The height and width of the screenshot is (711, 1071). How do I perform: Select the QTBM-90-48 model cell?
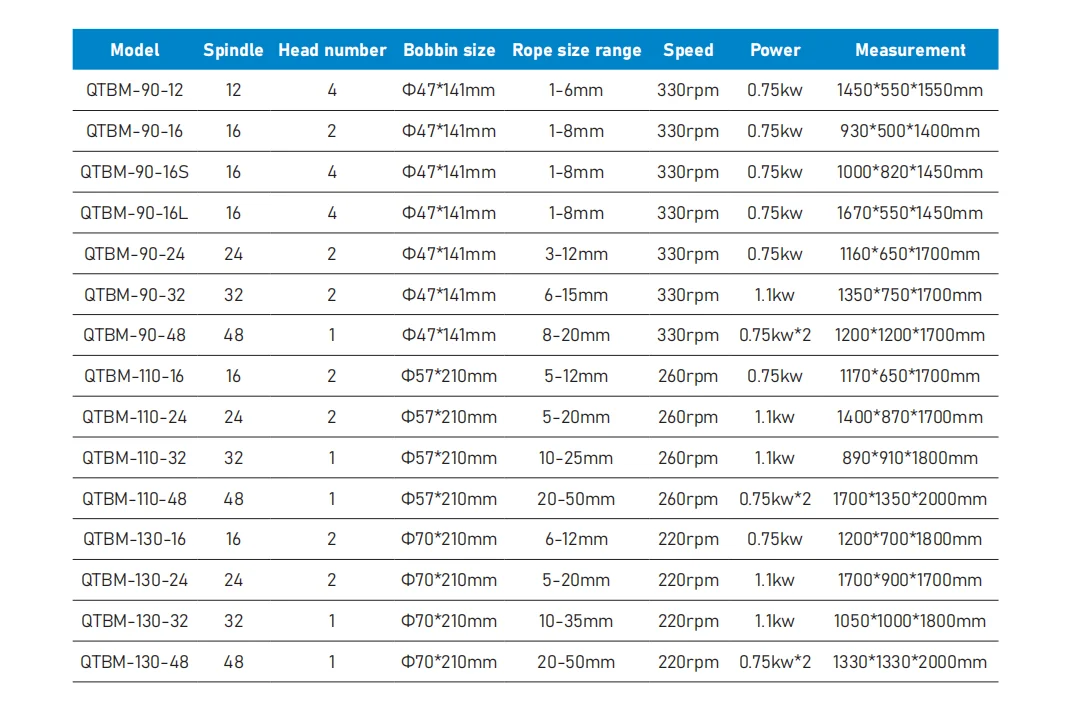(x=135, y=335)
